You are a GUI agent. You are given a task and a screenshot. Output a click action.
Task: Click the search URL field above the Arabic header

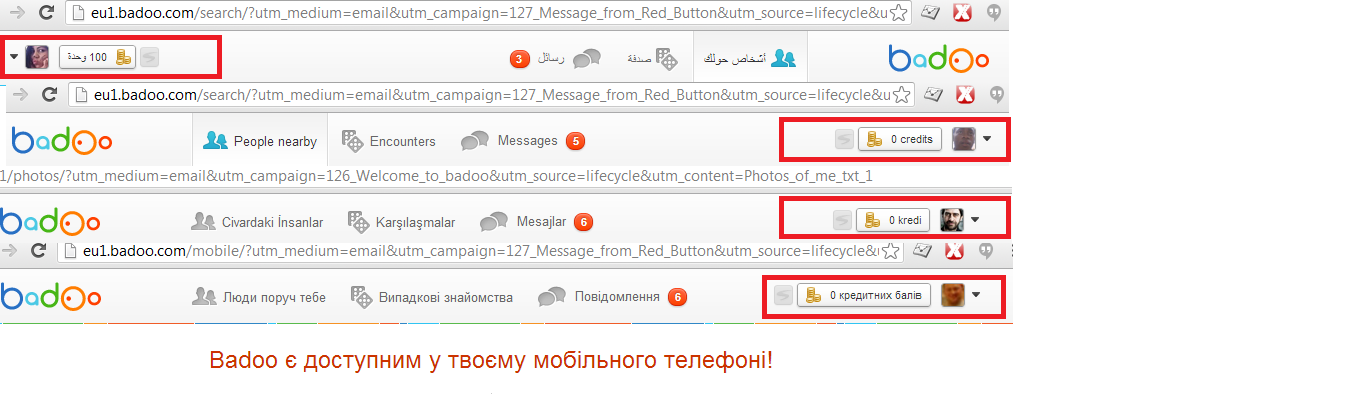tap(489, 13)
